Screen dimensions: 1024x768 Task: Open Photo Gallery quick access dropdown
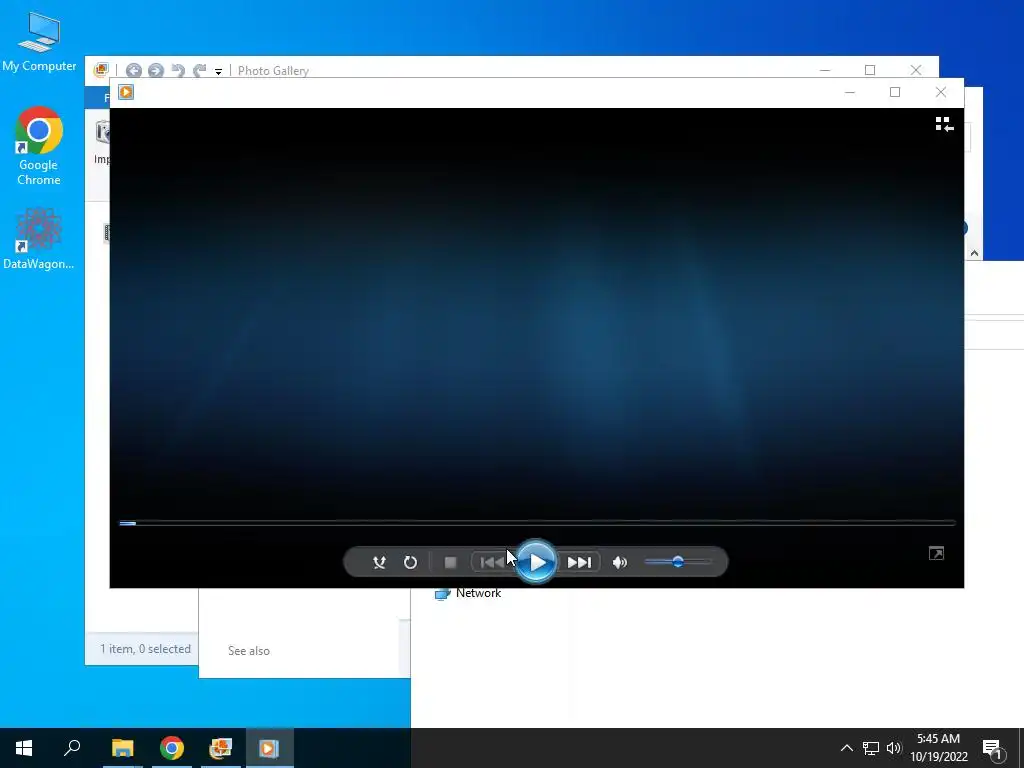pos(219,71)
